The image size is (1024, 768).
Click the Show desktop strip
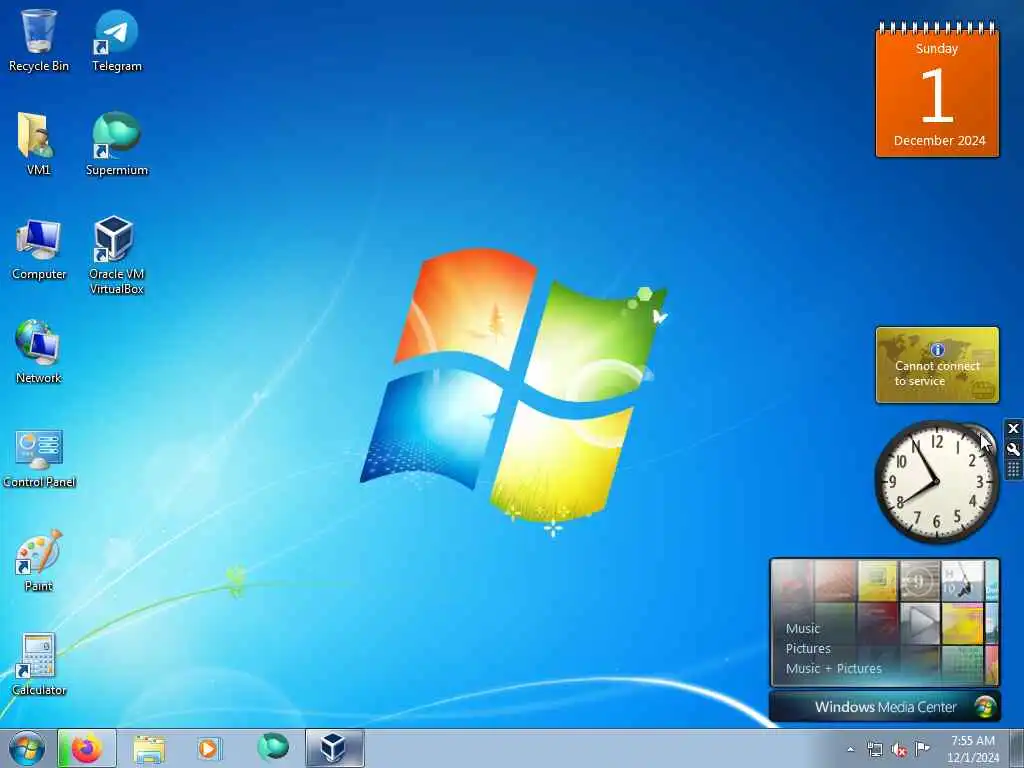[x=1017, y=748]
